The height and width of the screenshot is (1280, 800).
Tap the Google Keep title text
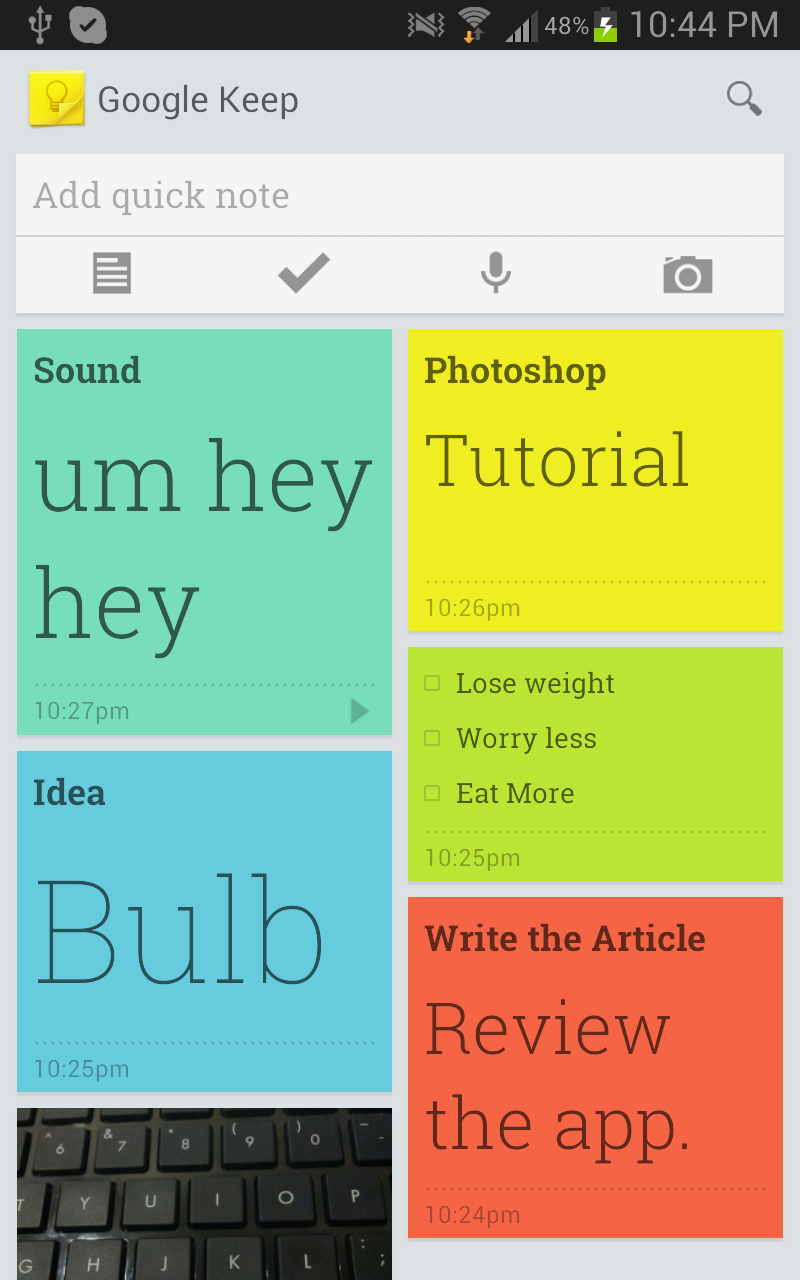pyautogui.click(x=198, y=100)
